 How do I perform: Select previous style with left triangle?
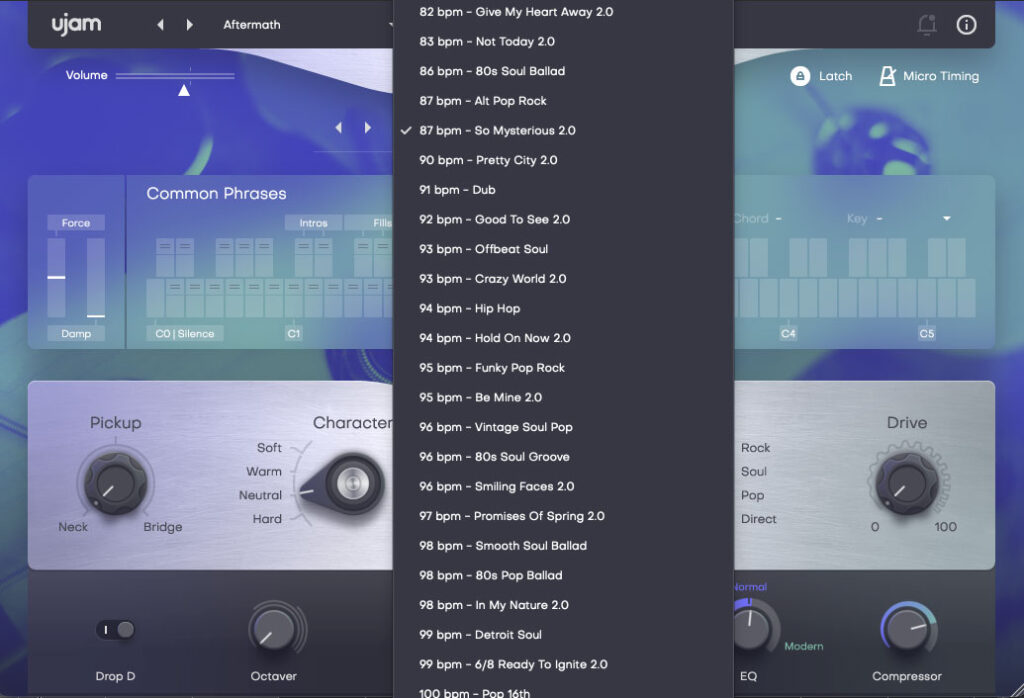(338, 128)
